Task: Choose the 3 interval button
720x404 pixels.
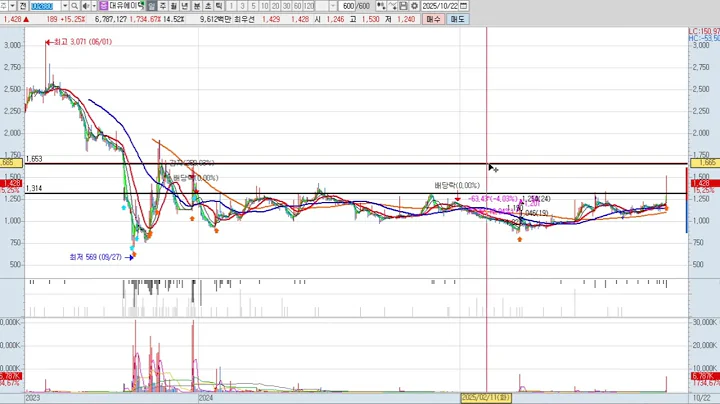Action: click(242, 6)
